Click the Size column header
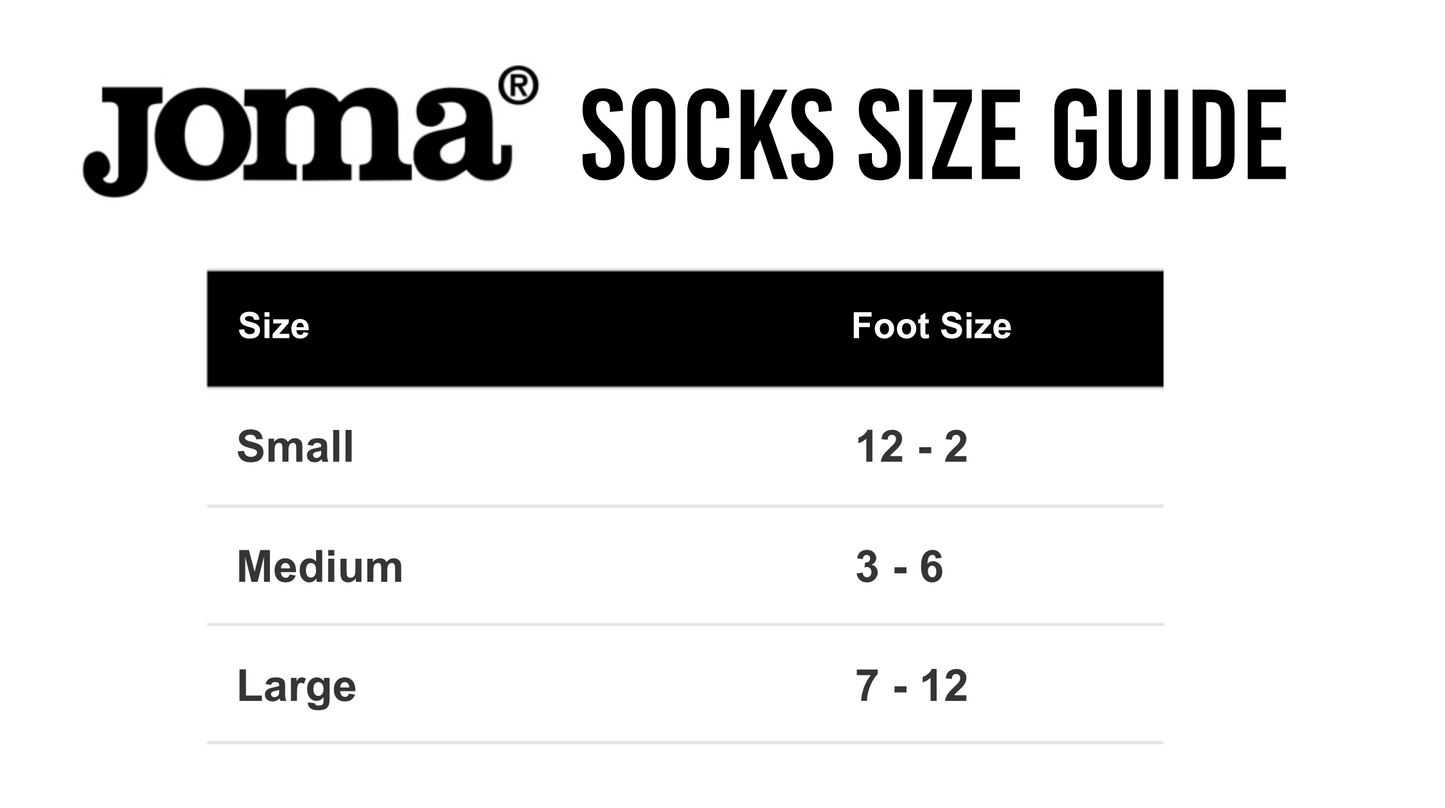 coord(273,326)
